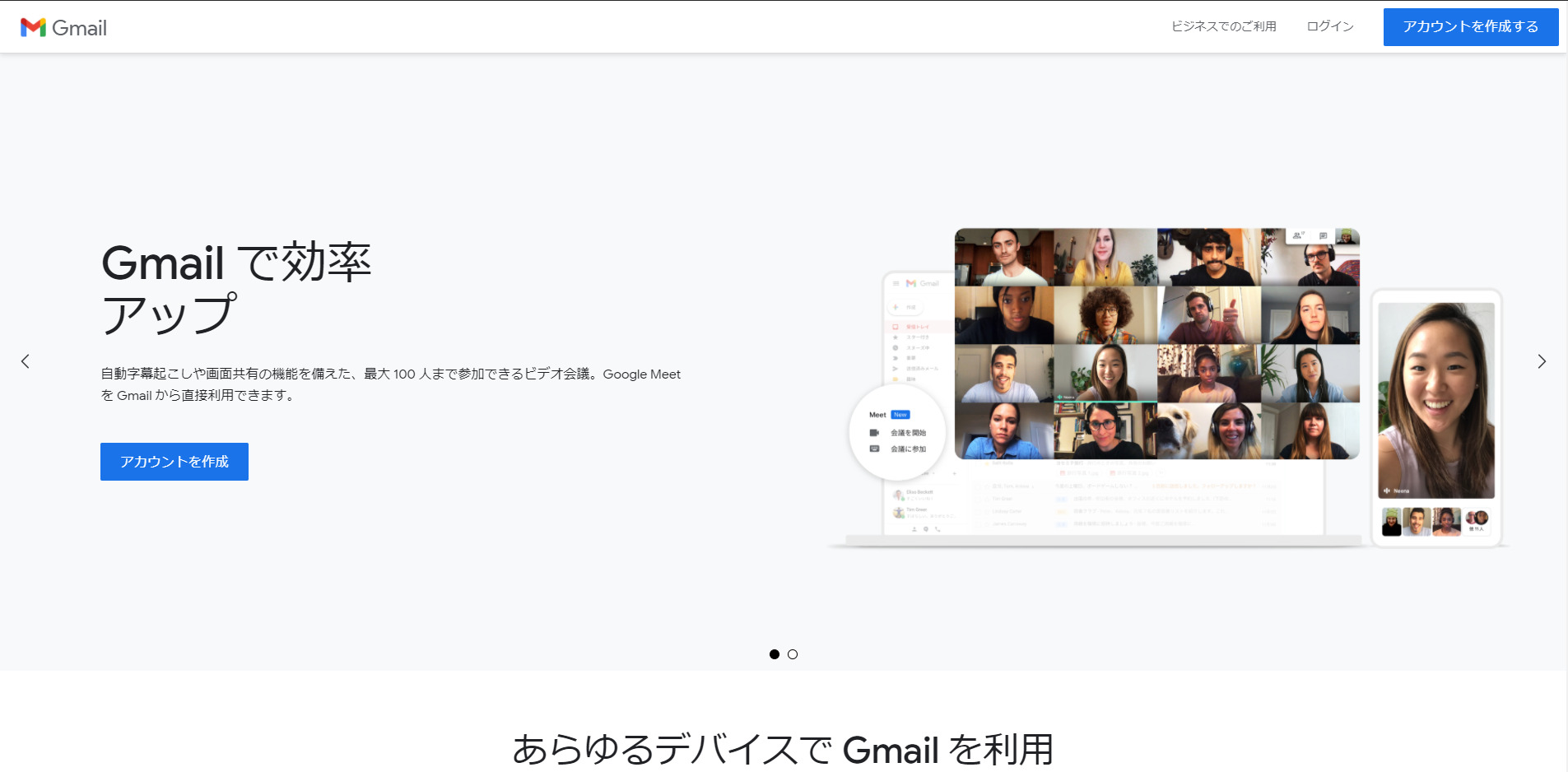Click the アカウントを作成する header button
The height and width of the screenshot is (772, 1568).
1470,27
